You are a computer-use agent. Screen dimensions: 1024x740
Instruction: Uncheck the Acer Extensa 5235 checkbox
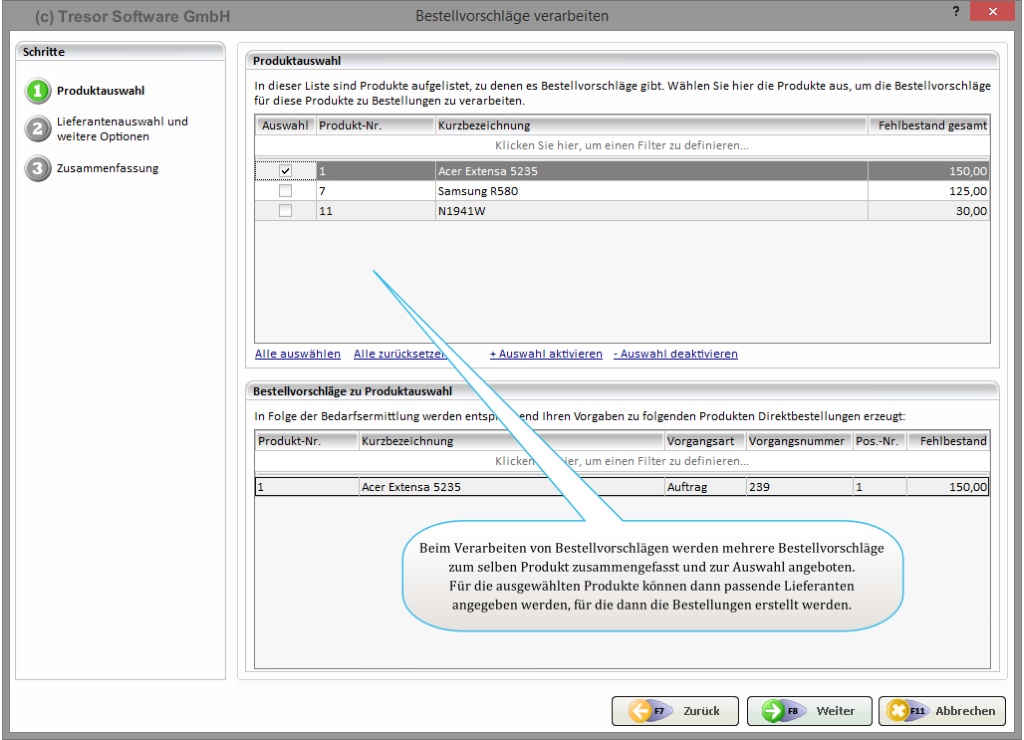(285, 172)
